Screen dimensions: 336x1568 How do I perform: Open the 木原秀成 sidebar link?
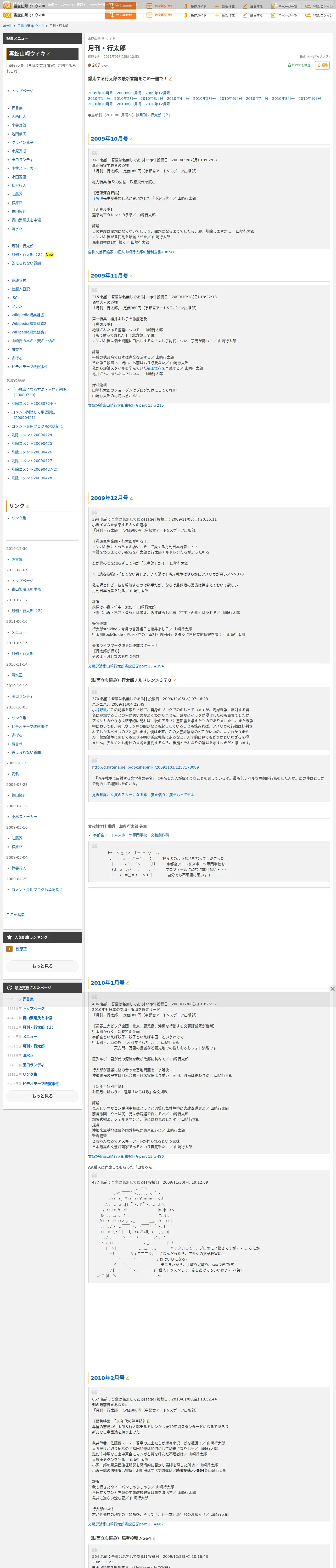tap(19, 151)
